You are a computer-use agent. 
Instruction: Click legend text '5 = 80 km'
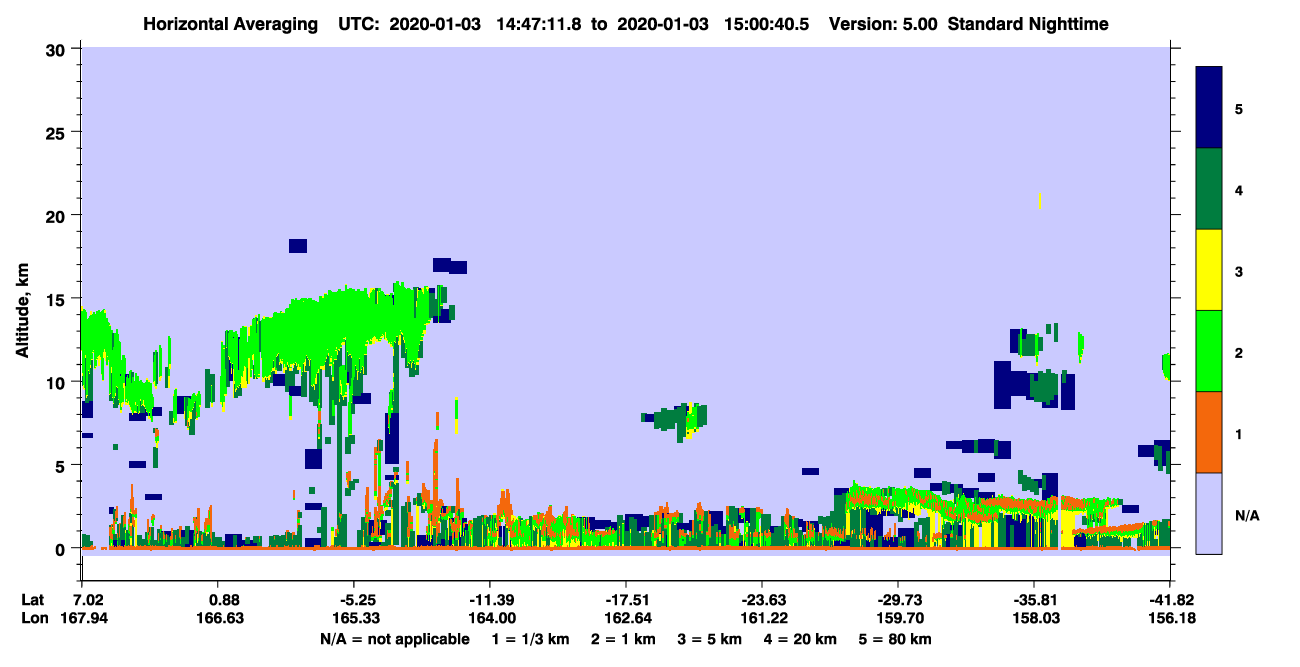[x=896, y=638]
